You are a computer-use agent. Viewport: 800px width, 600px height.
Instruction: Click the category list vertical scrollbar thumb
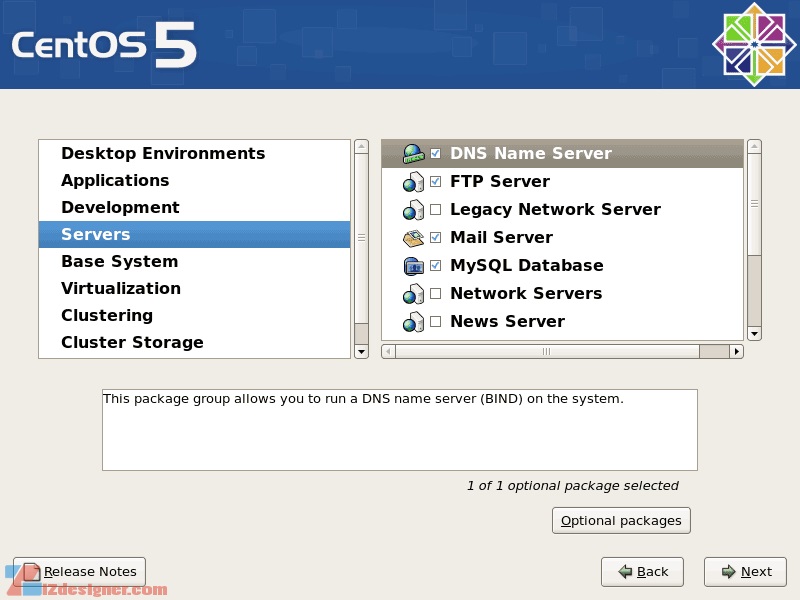361,238
